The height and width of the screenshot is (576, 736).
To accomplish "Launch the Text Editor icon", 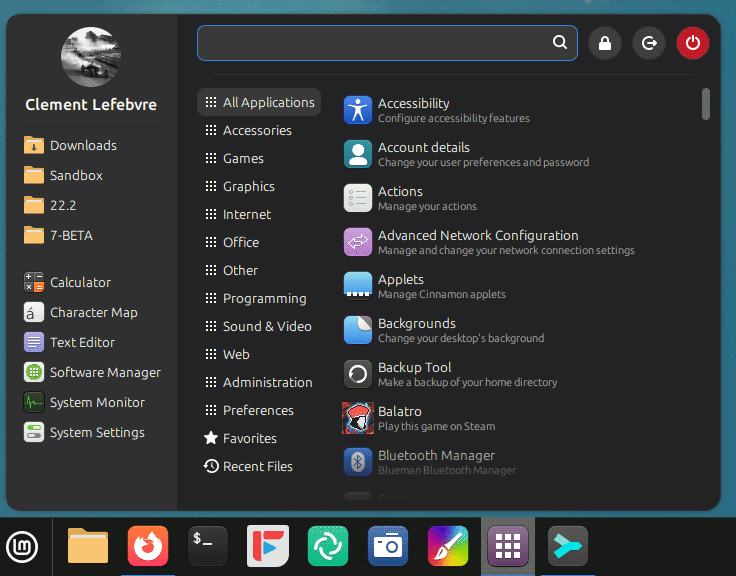I will pos(34,342).
